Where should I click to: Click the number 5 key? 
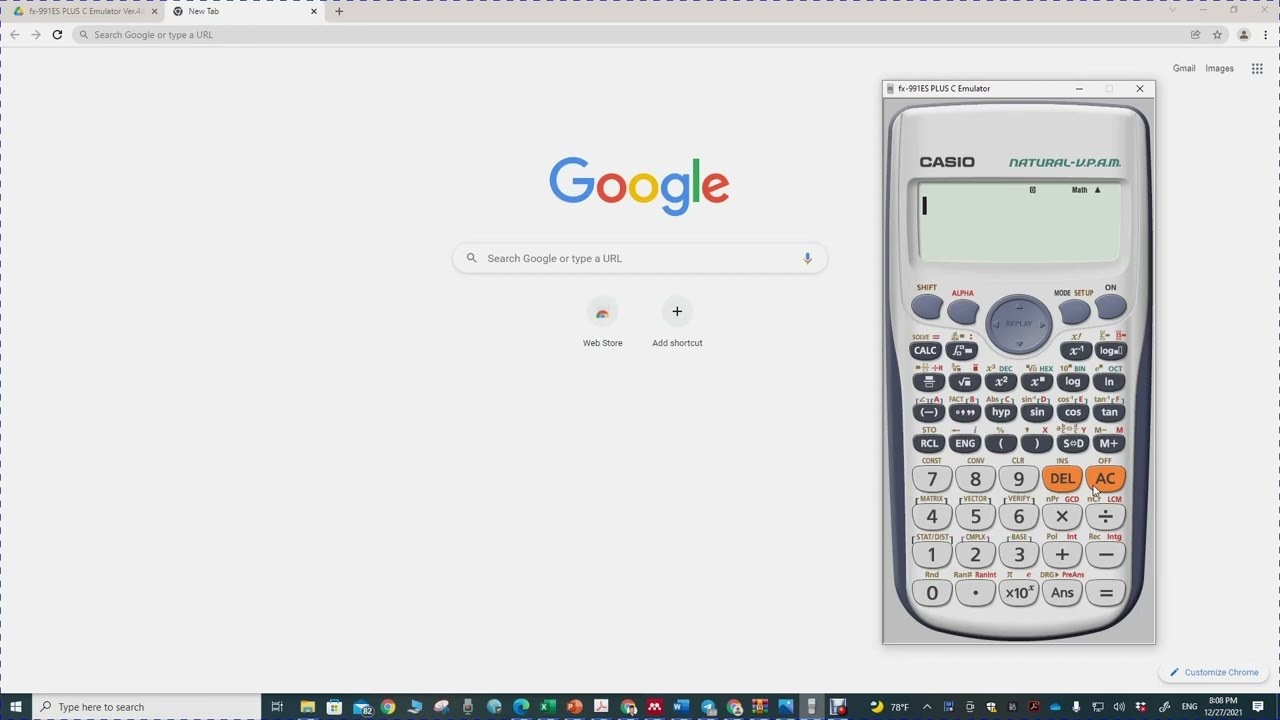[975, 517]
